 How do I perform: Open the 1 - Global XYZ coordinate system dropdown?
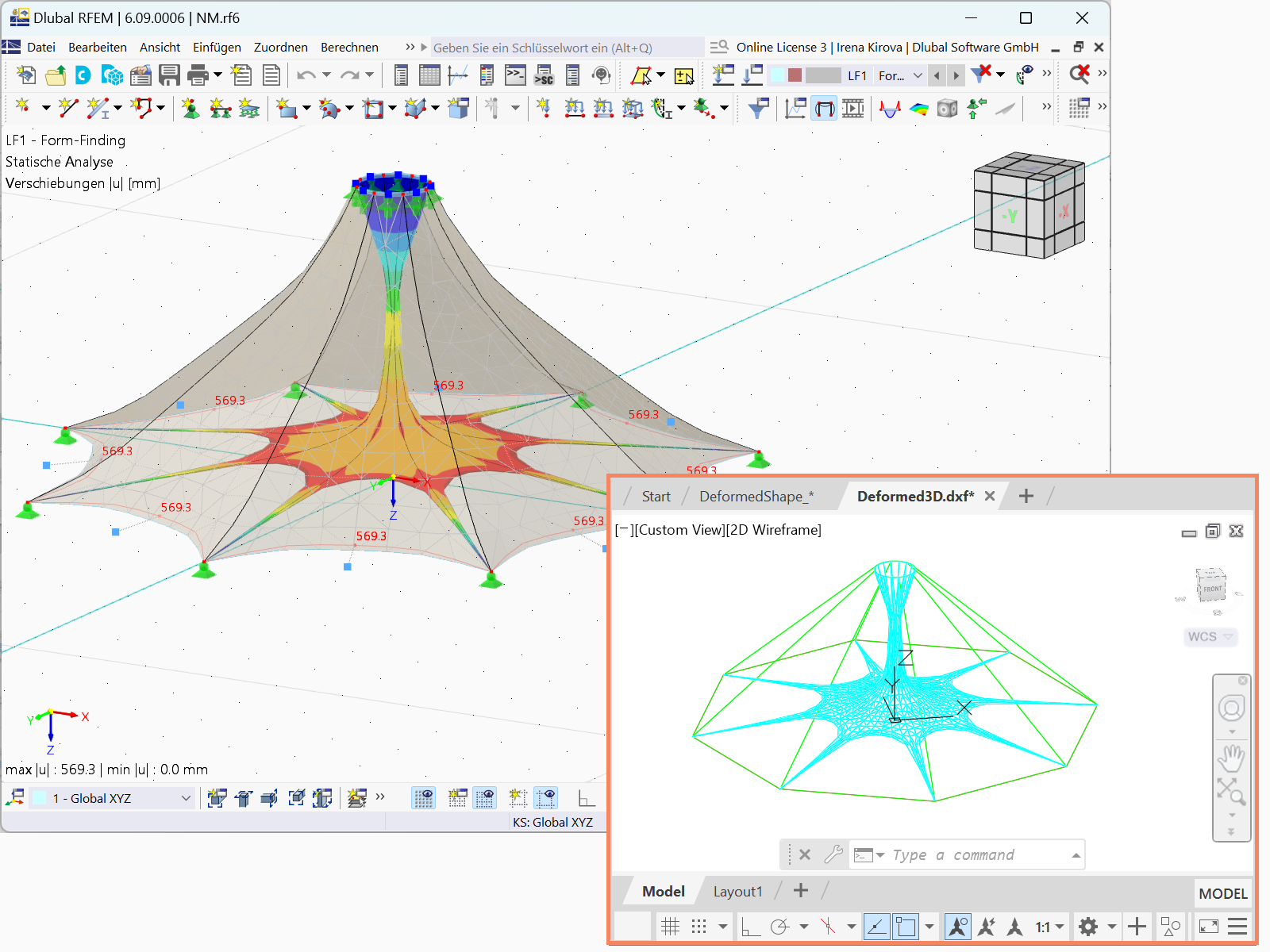pos(184,798)
